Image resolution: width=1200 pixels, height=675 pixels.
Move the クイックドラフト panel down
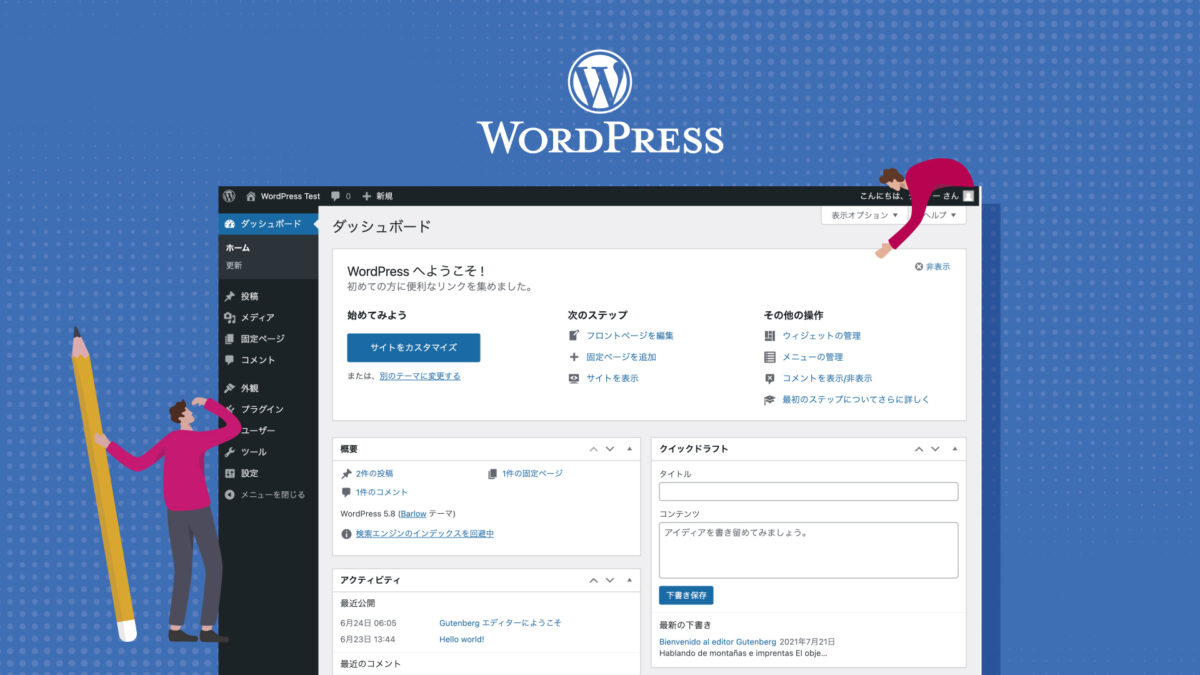click(x=935, y=449)
